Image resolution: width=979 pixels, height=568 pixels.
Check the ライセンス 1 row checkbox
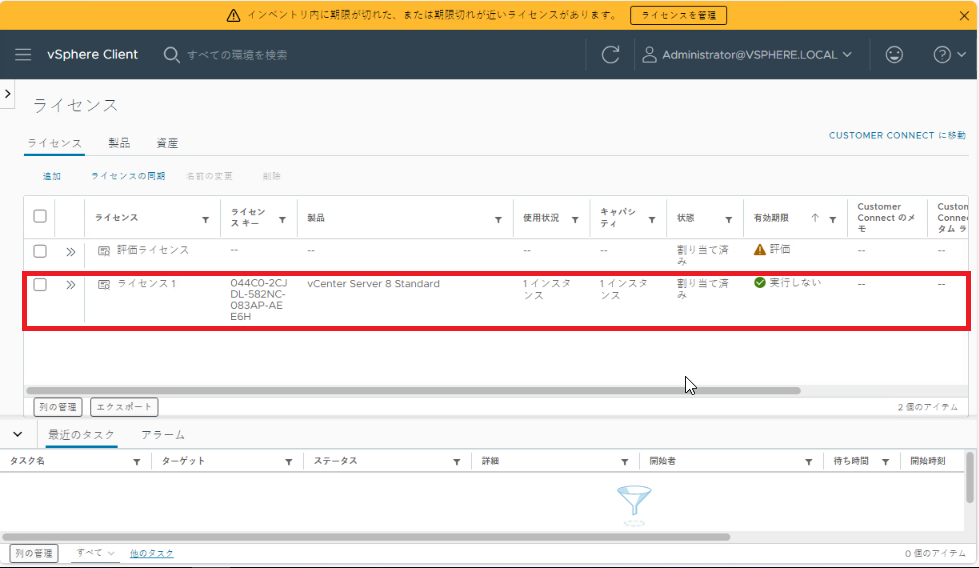click(40, 285)
